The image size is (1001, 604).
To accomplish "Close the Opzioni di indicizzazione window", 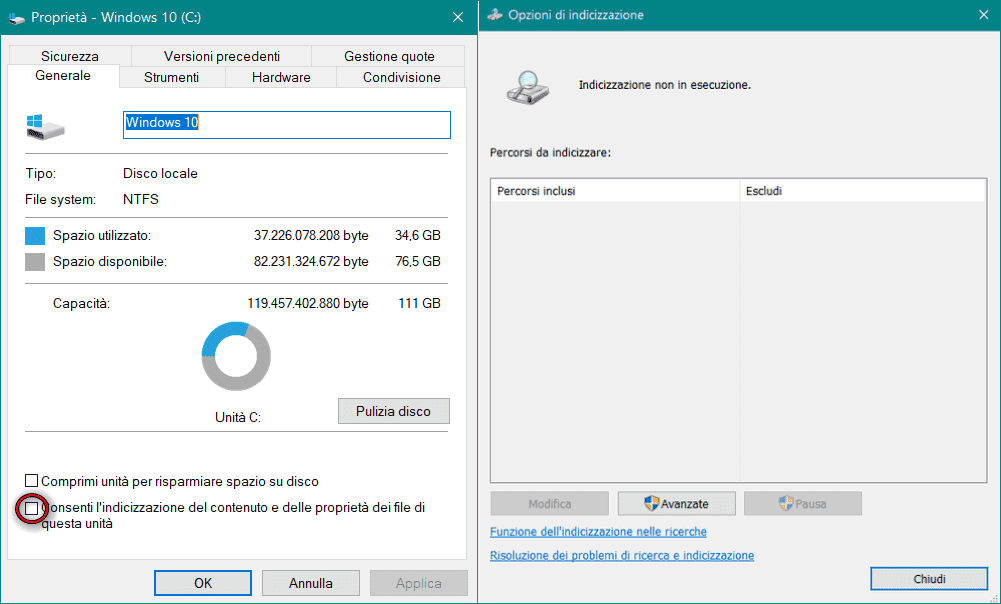I will pyautogui.click(x=984, y=15).
